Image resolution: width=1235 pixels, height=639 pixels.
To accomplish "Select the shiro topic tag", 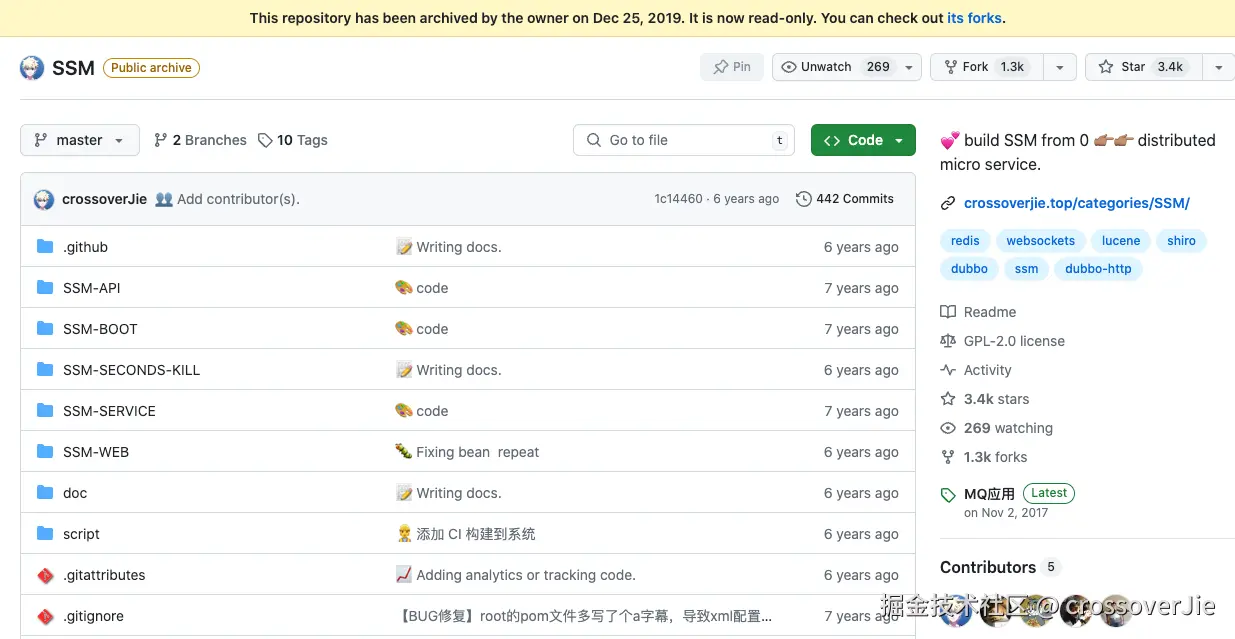I will tap(1181, 241).
